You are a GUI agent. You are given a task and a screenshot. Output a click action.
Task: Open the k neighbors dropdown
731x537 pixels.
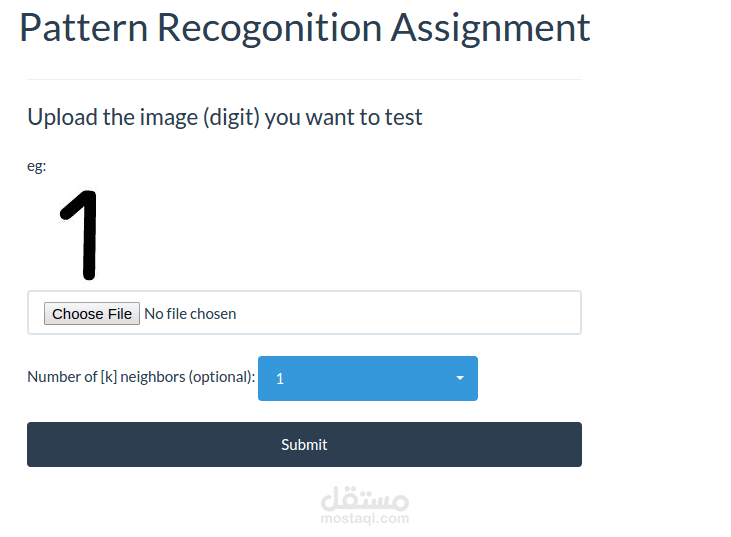367,379
